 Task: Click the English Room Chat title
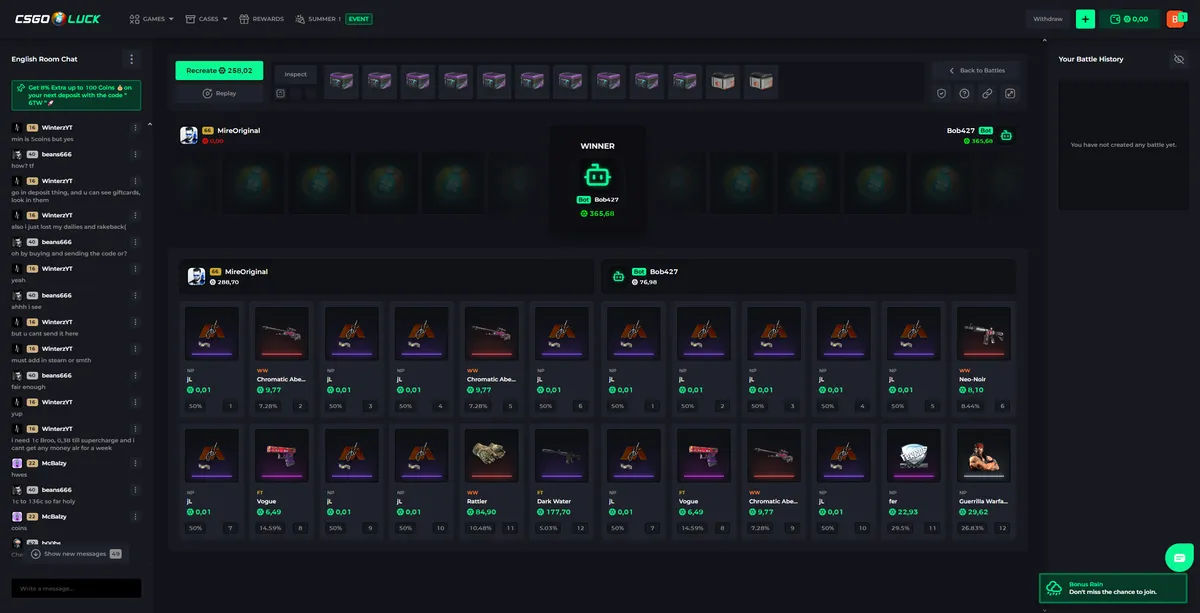45,59
